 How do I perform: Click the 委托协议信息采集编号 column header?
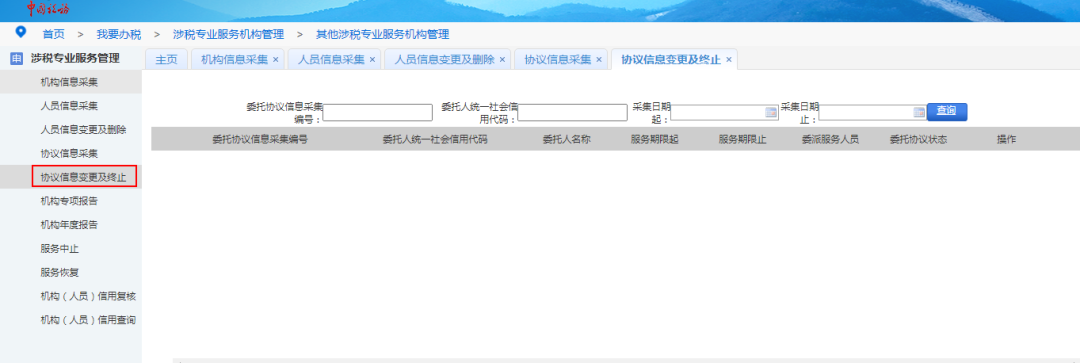pyautogui.click(x=260, y=139)
